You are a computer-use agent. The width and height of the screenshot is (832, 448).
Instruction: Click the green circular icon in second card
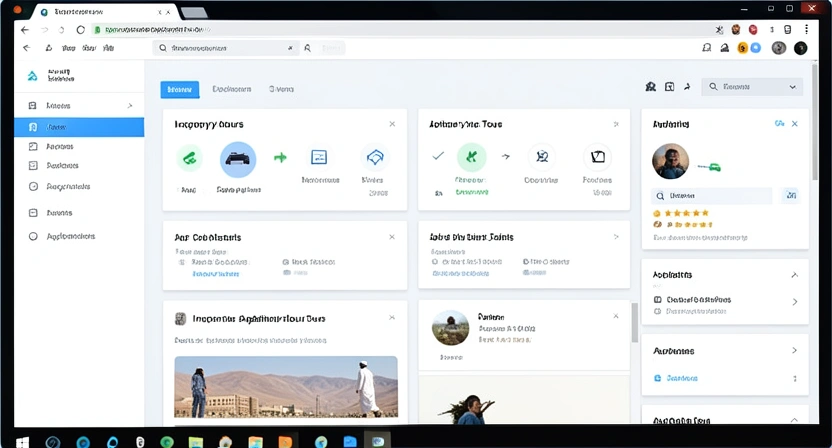[x=471, y=157]
